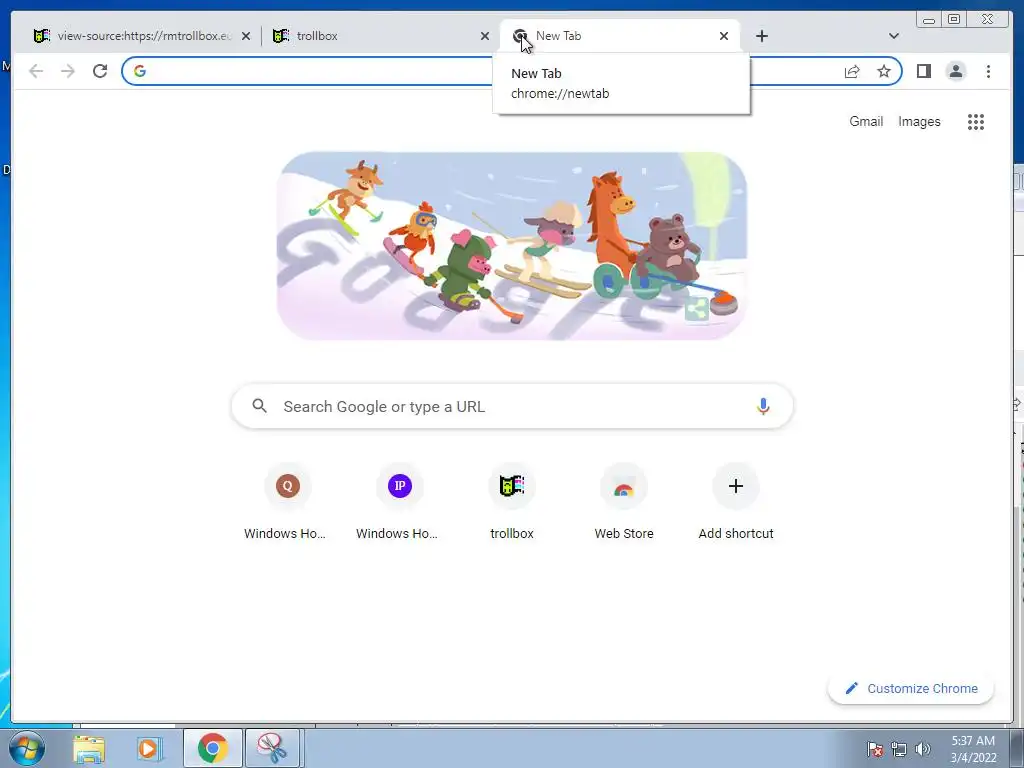Open the Google doodle image
This screenshot has height=768, width=1024.
(x=512, y=246)
